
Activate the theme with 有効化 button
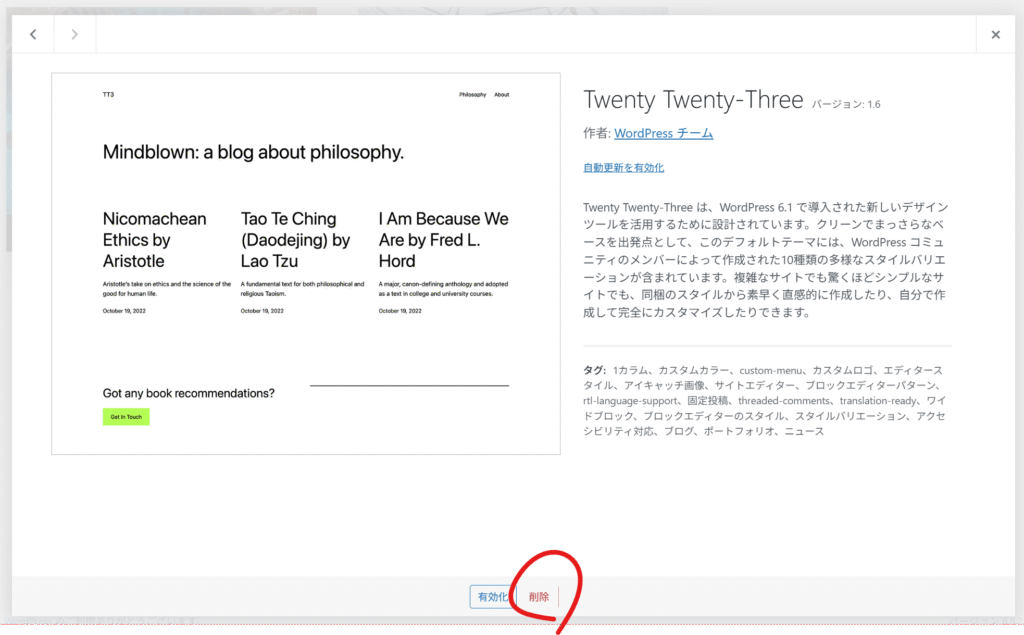pyautogui.click(x=493, y=597)
